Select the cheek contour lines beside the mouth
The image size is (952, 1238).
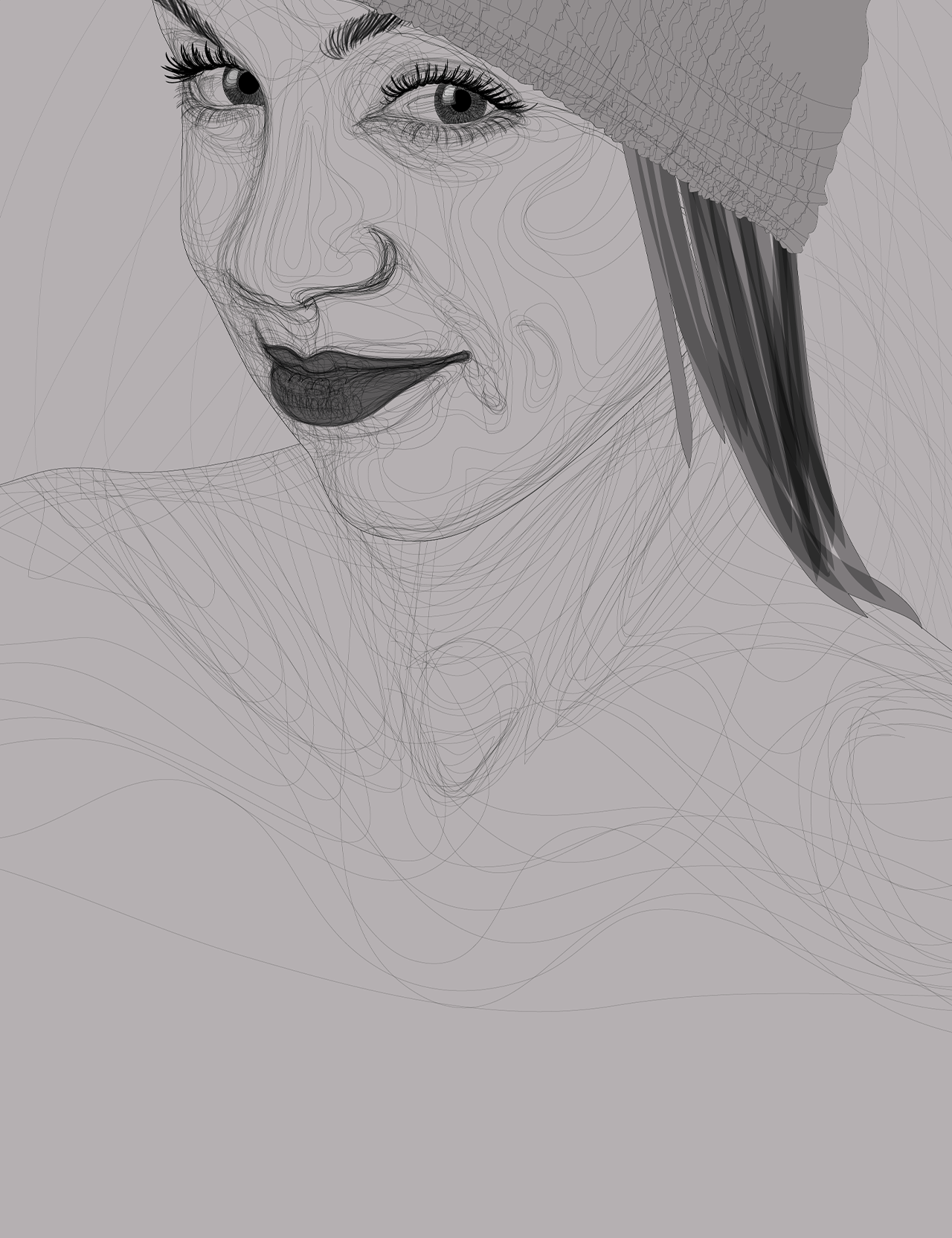tap(535, 350)
